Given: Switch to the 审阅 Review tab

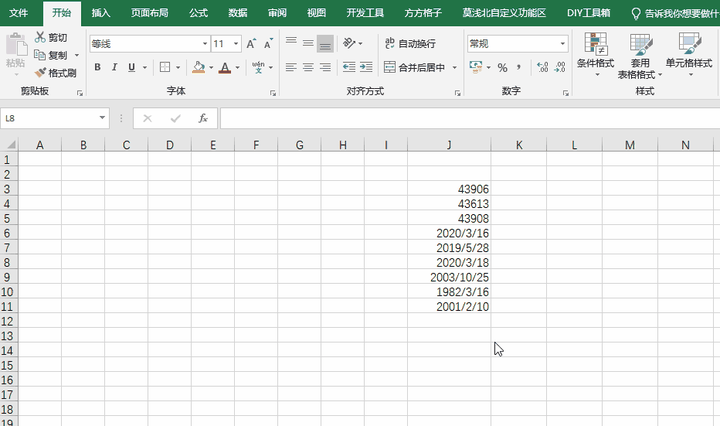Looking at the screenshot, I should pyautogui.click(x=277, y=13).
